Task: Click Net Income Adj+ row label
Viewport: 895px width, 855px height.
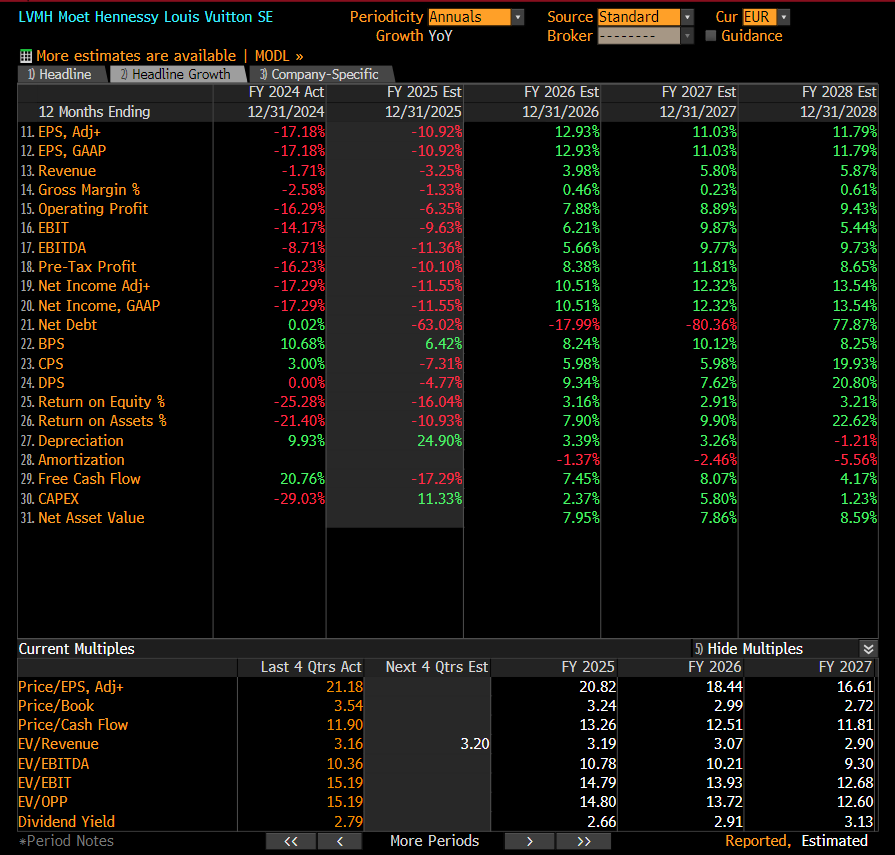Action: point(94,286)
